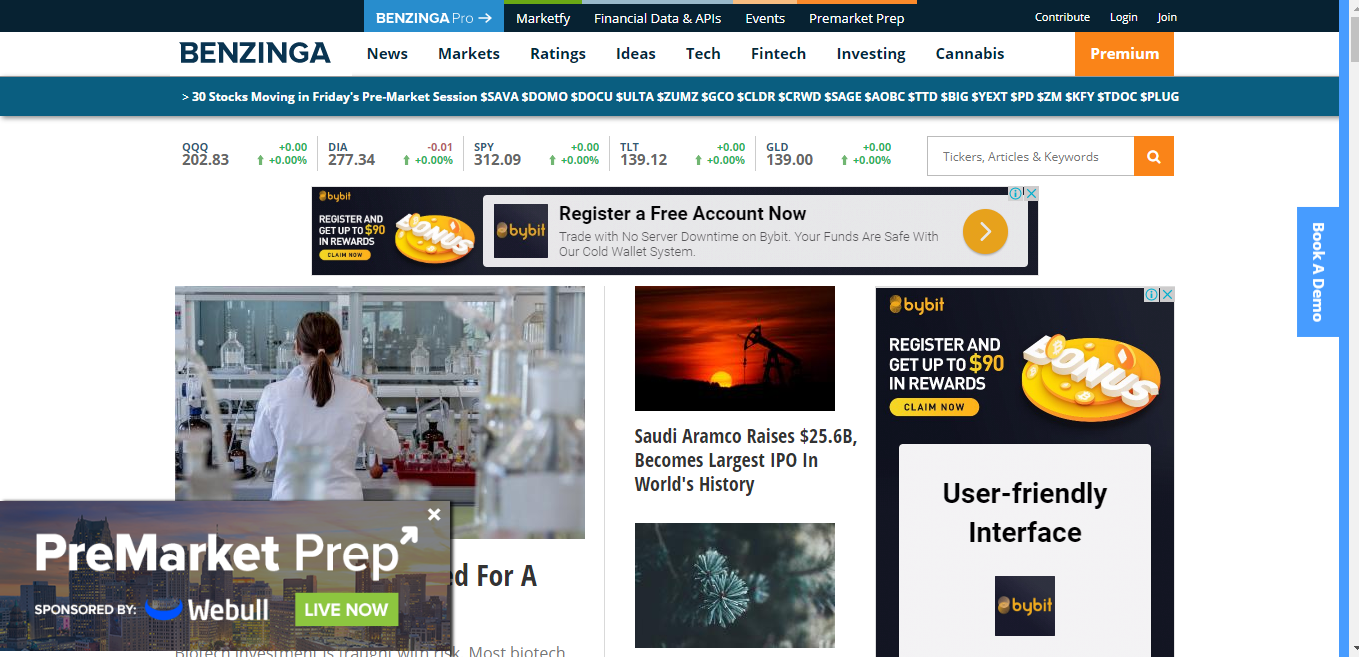Screen dimensions: 1359x657
Task: Open the Tech menu
Action: 703,53
